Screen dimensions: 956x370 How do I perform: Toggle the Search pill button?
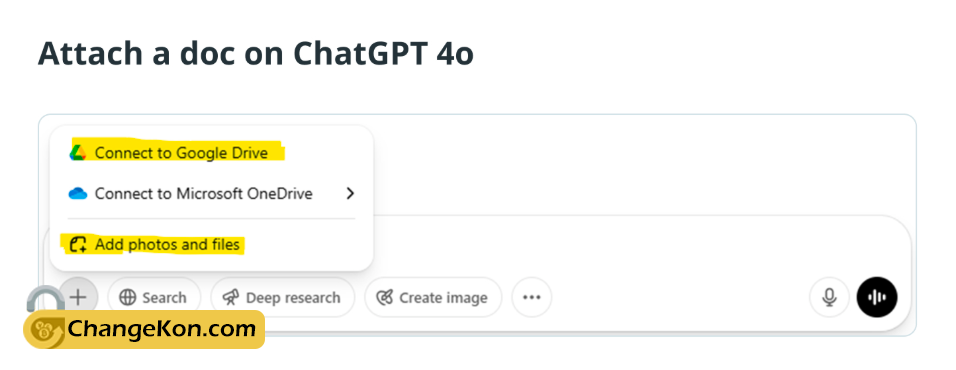[x=154, y=297]
